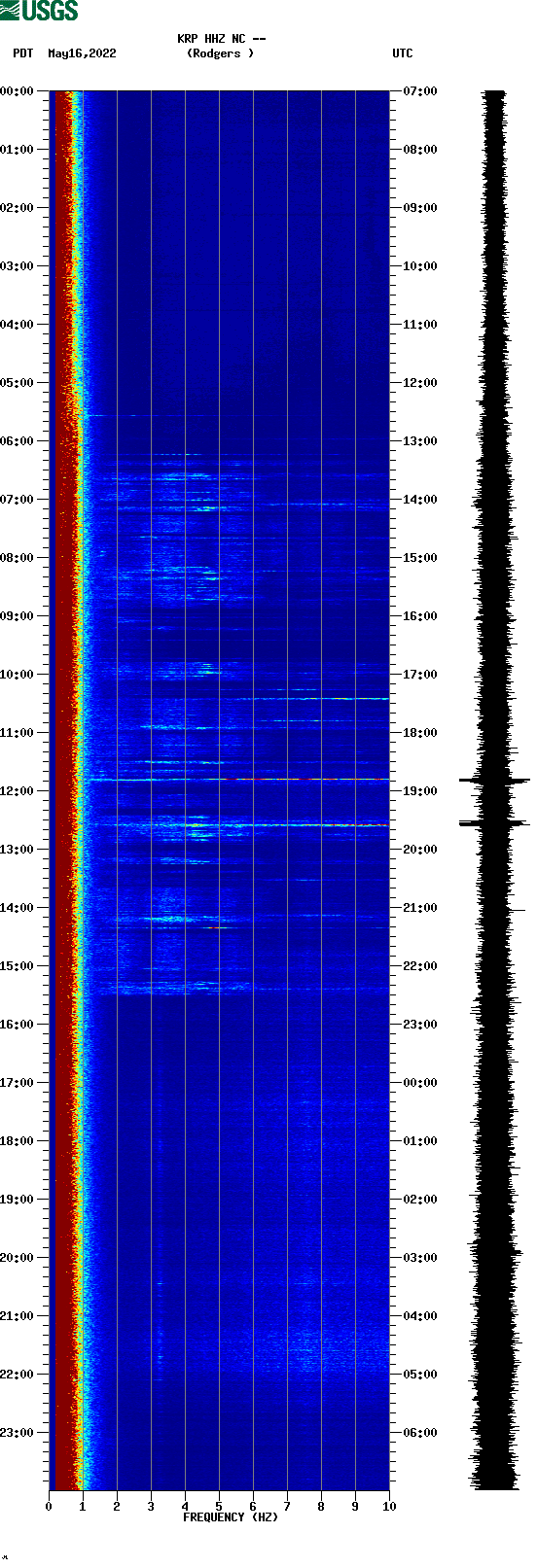Click the seismogram trace spike near 19:00 UTC
The width and height of the screenshot is (537, 1568).
coord(494,781)
